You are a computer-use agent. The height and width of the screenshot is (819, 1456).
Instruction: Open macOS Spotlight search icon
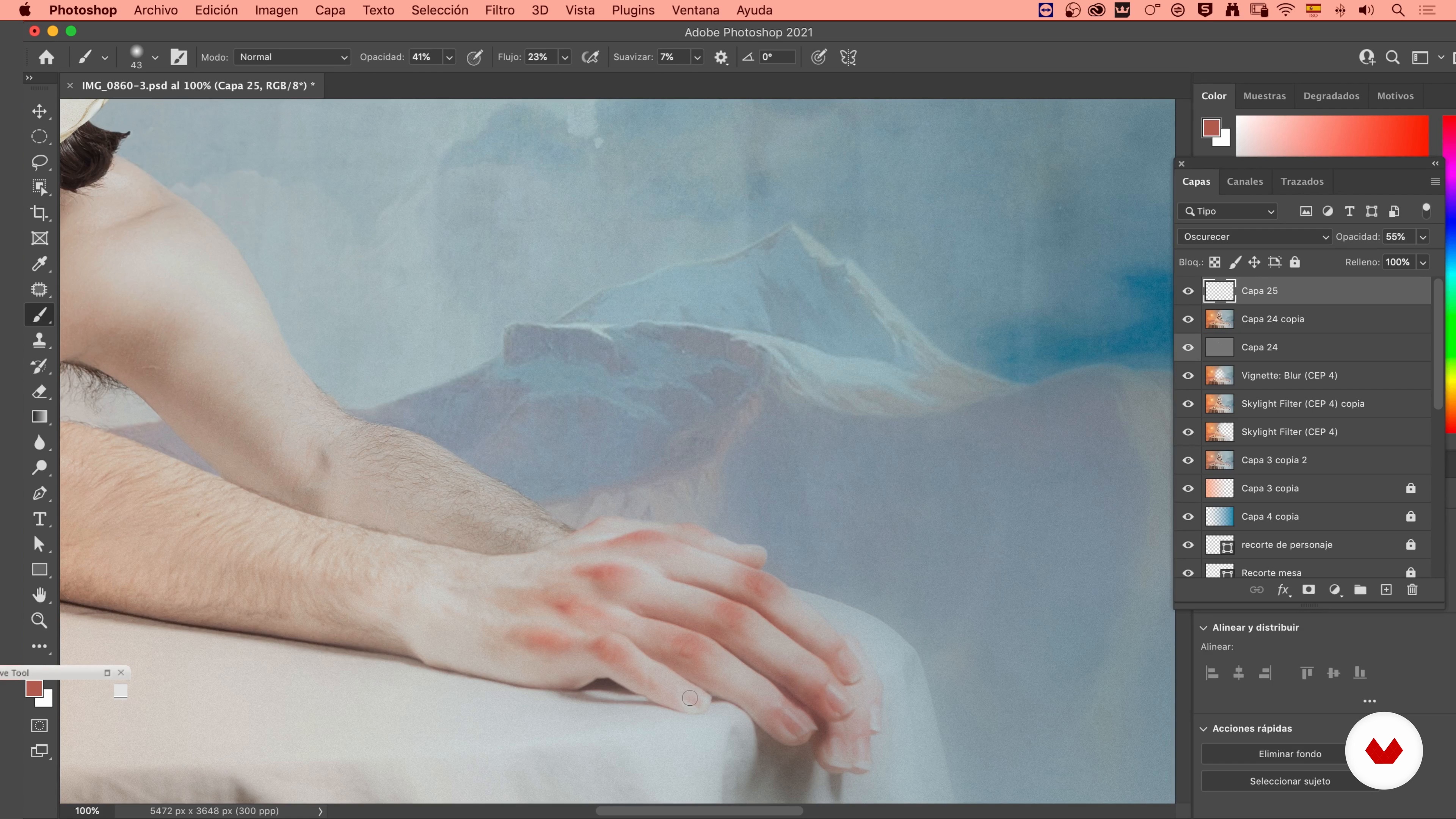pyautogui.click(x=1398, y=10)
